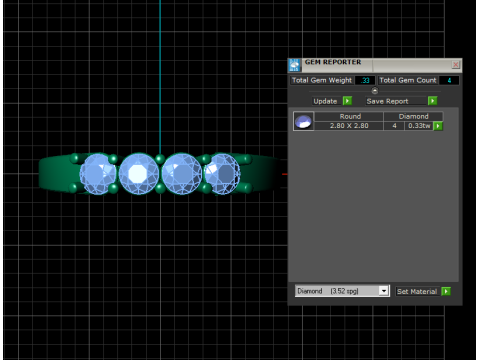The image size is (480, 360).
Task: Click the Diamond material cell in report row
Action: point(413,116)
